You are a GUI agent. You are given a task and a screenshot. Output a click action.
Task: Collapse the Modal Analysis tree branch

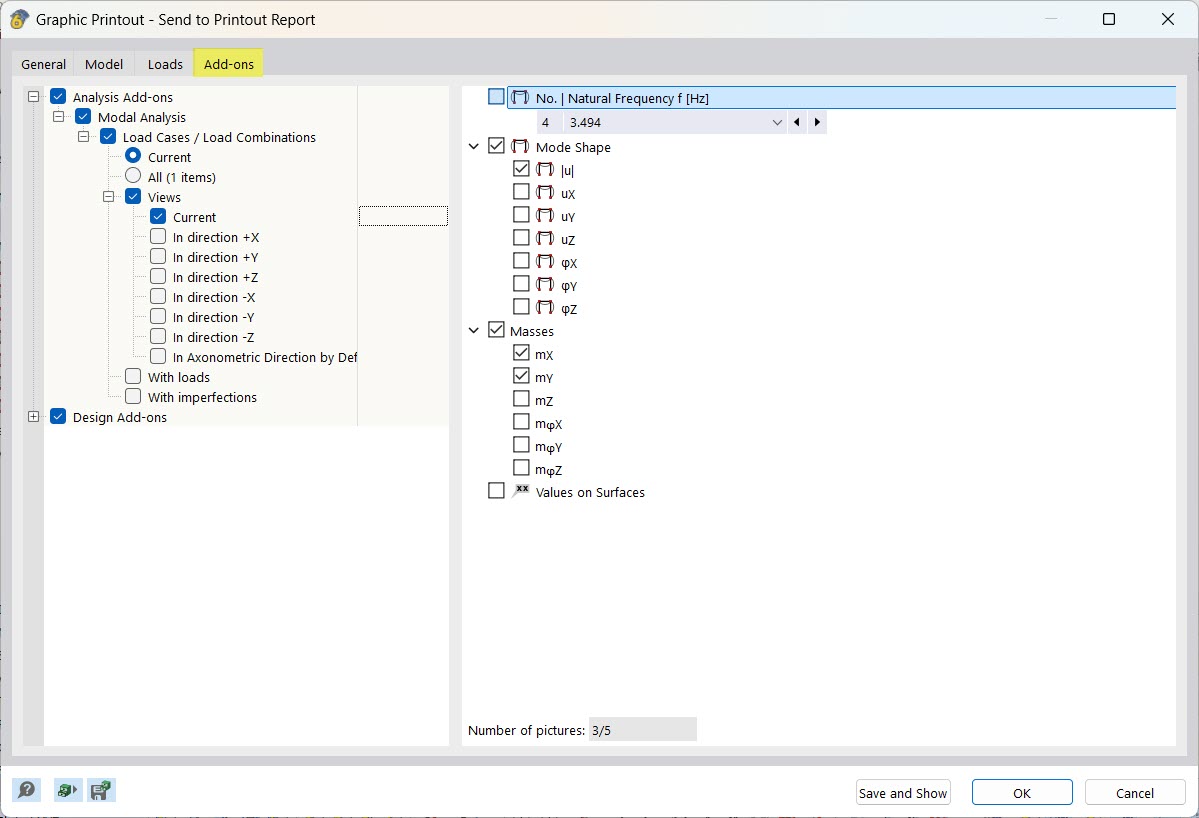point(57,116)
